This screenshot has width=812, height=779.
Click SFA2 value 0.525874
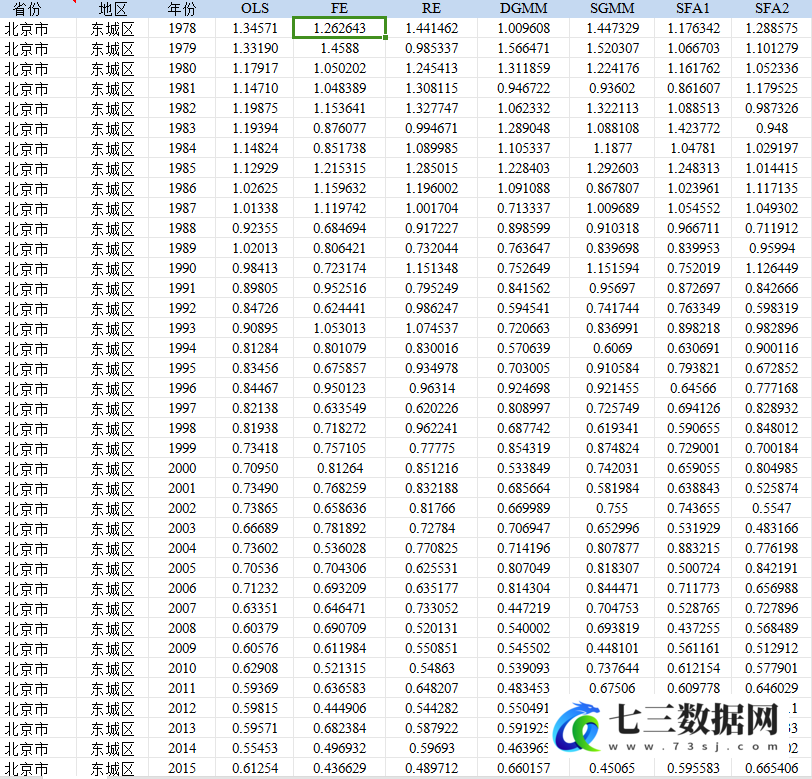point(772,488)
